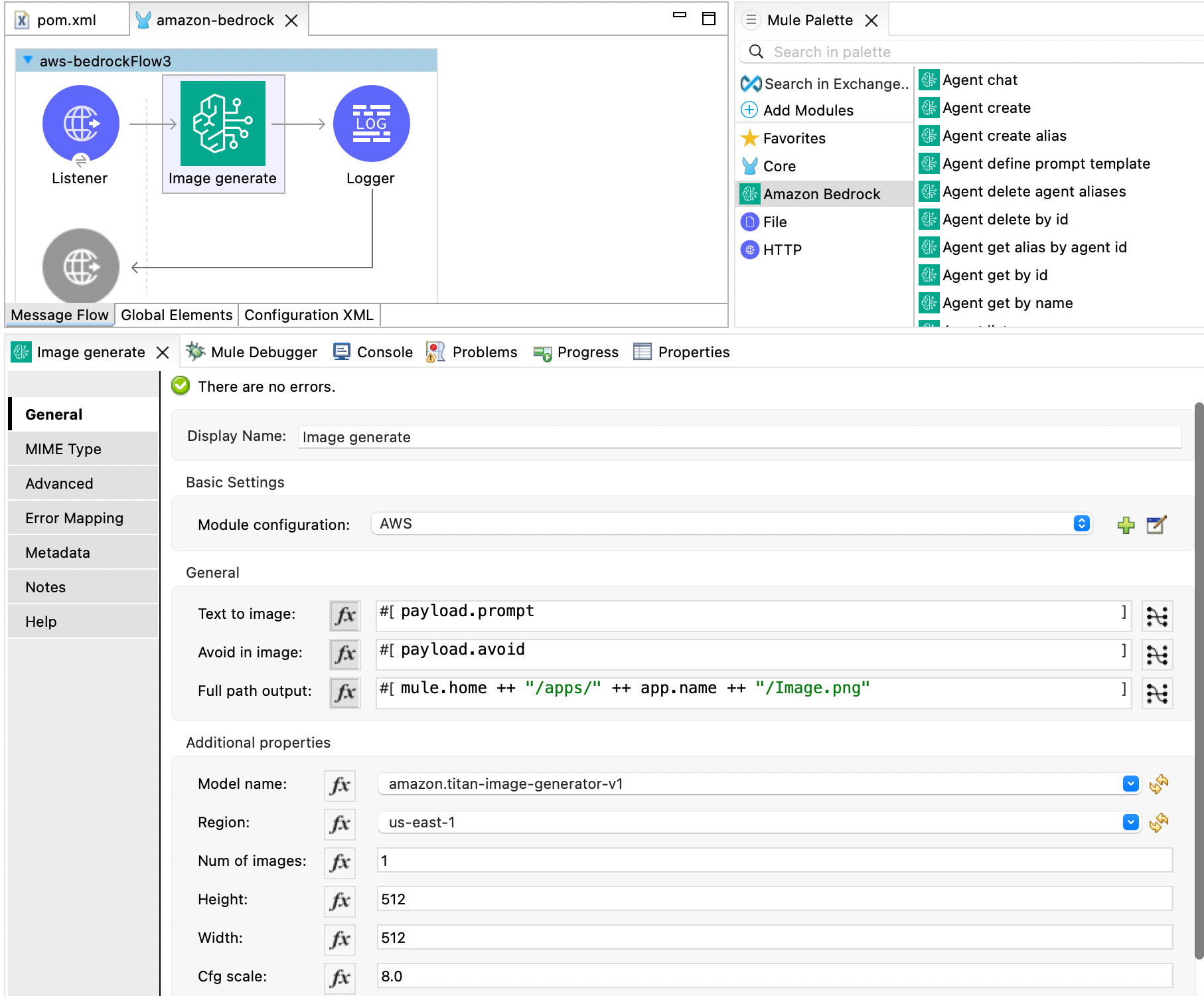Pick the Agent get by id operation
The width and height of the screenshot is (1204, 996).
pos(984,275)
